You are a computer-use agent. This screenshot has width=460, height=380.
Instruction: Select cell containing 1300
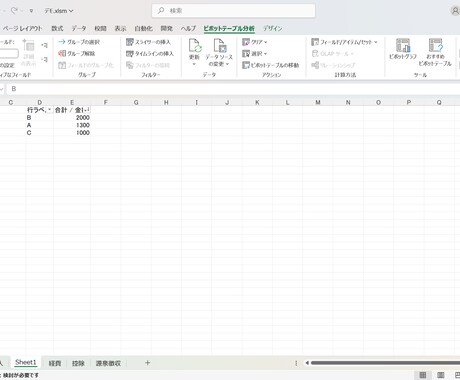[x=72, y=125]
